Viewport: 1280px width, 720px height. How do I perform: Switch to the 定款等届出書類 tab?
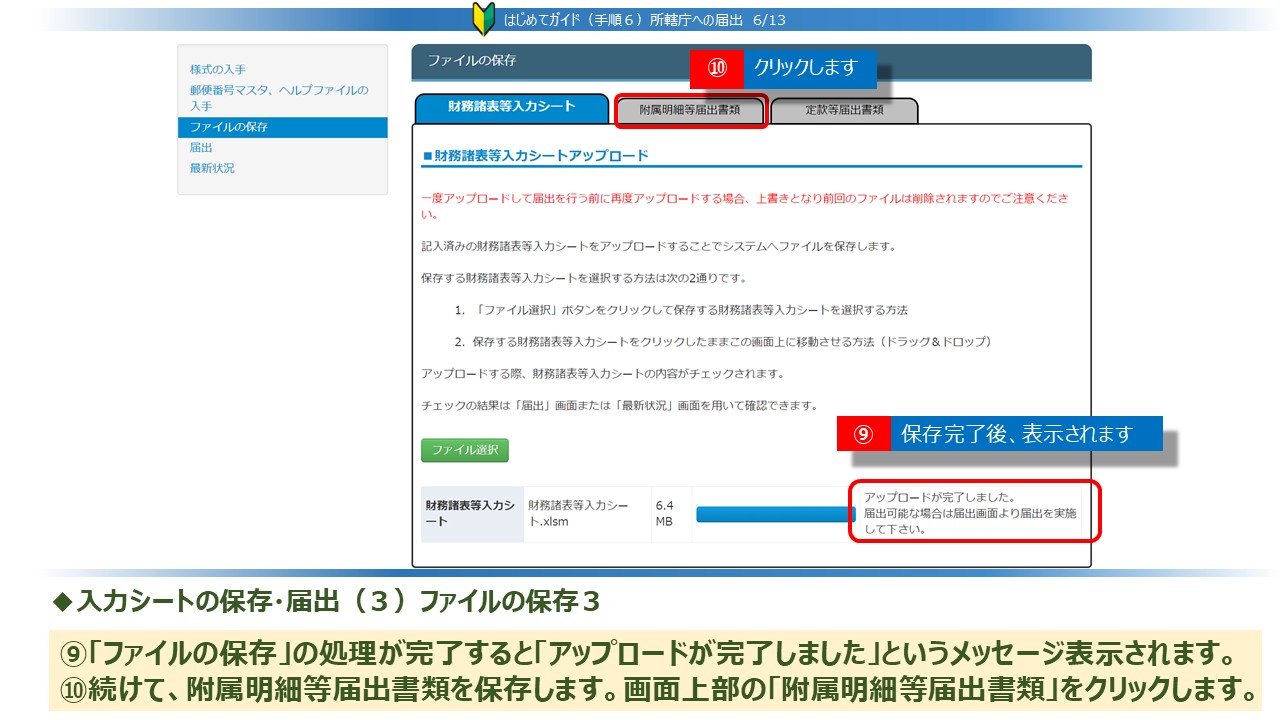pyautogui.click(x=844, y=110)
